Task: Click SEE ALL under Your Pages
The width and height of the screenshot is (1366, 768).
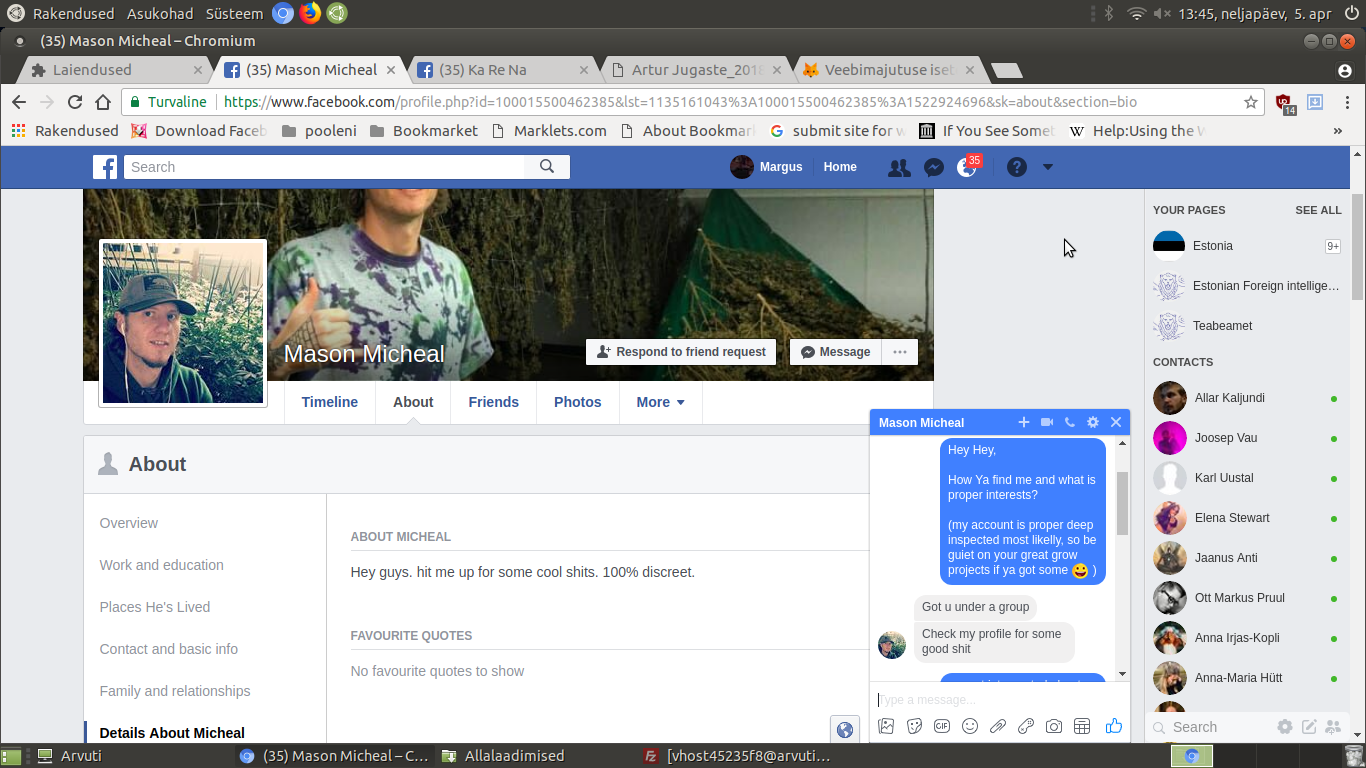Action: coord(1318,210)
